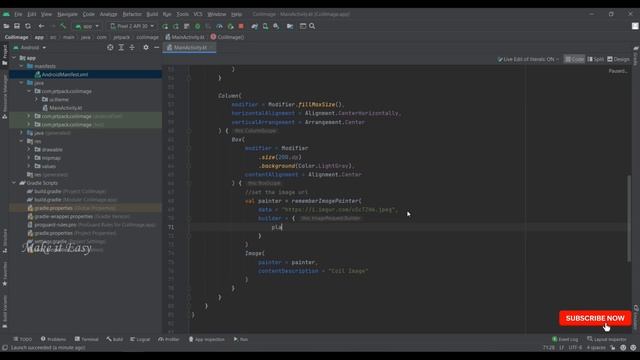Image resolution: width=640 pixels, height=360 pixels.
Task: Click the Debug app bug icon
Action: (x=198, y=26)
